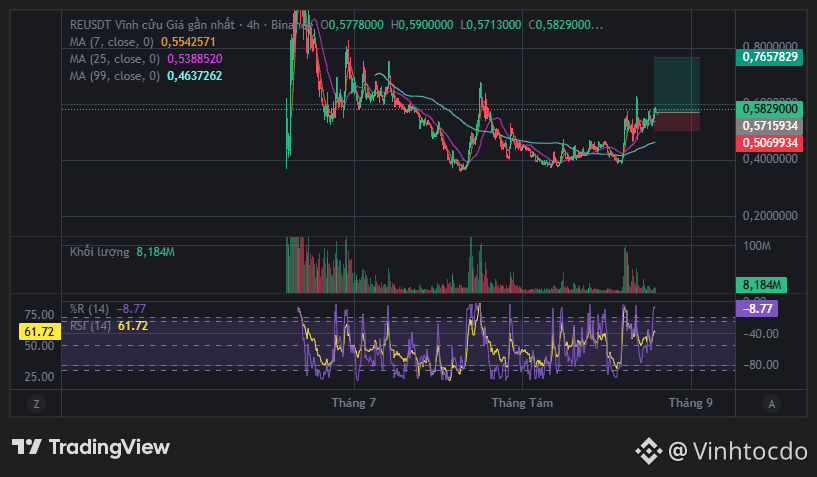Viewport: 817px width, 477px height.
Task: Click the green long position profit zone
Action: 677,84
